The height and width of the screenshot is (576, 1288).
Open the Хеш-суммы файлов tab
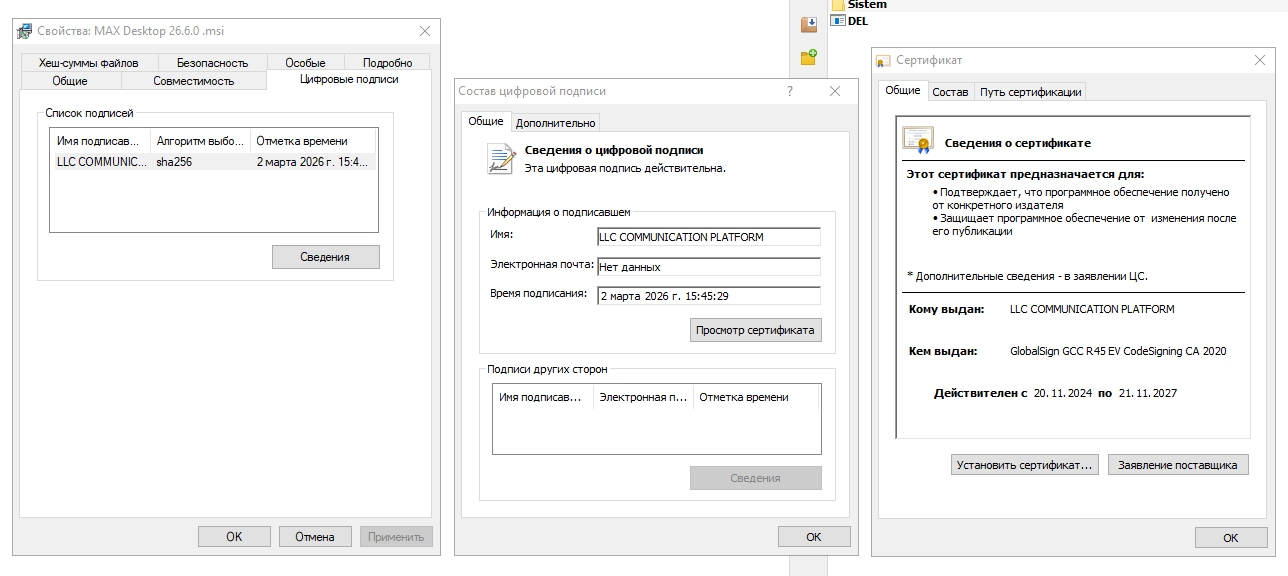[90, 62]
